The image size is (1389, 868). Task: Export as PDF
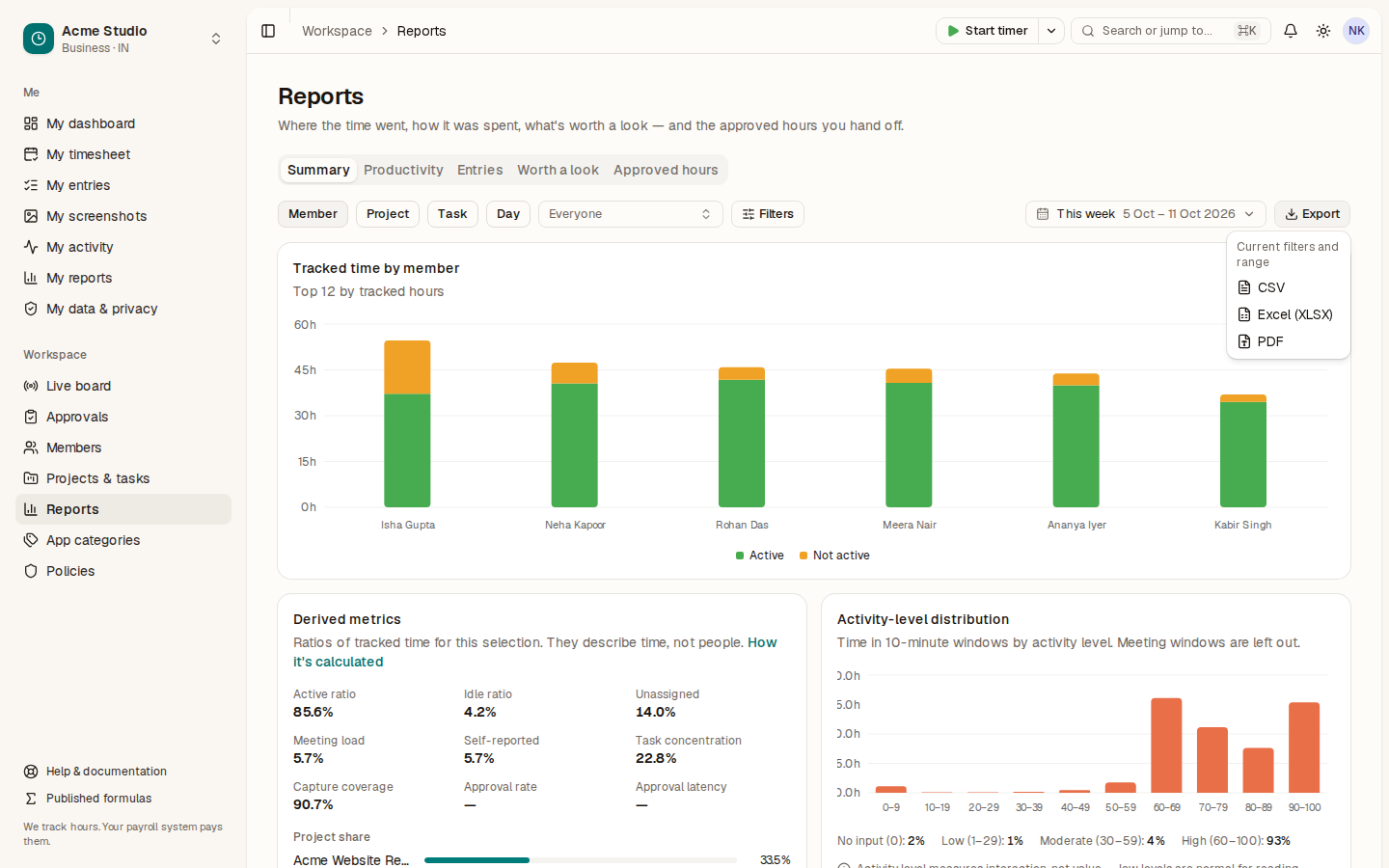tap(1289, 341)
